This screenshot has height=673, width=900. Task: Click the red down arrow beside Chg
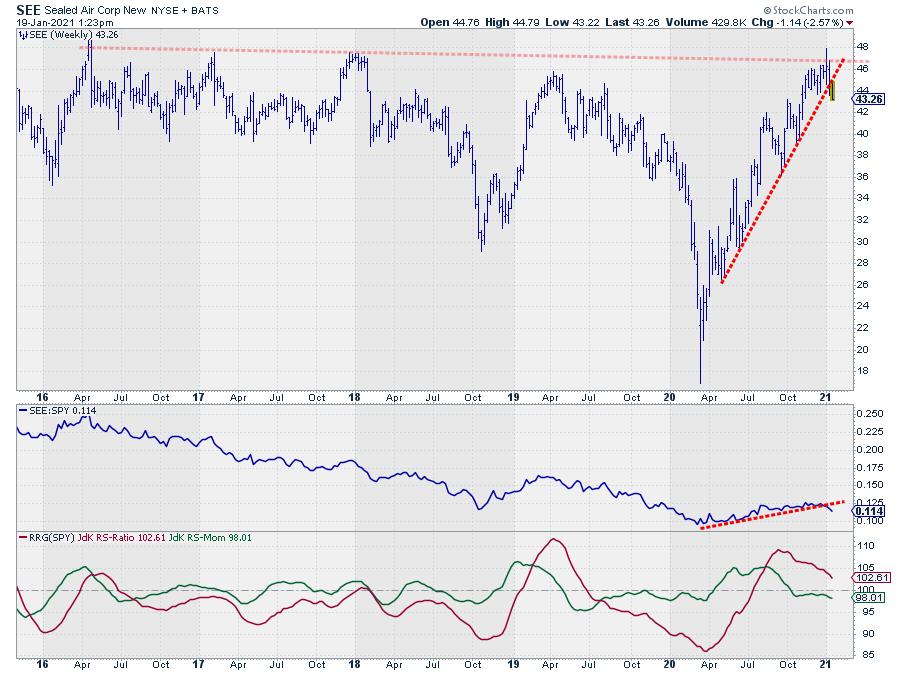pyautogui.click(x=850, y=22)
